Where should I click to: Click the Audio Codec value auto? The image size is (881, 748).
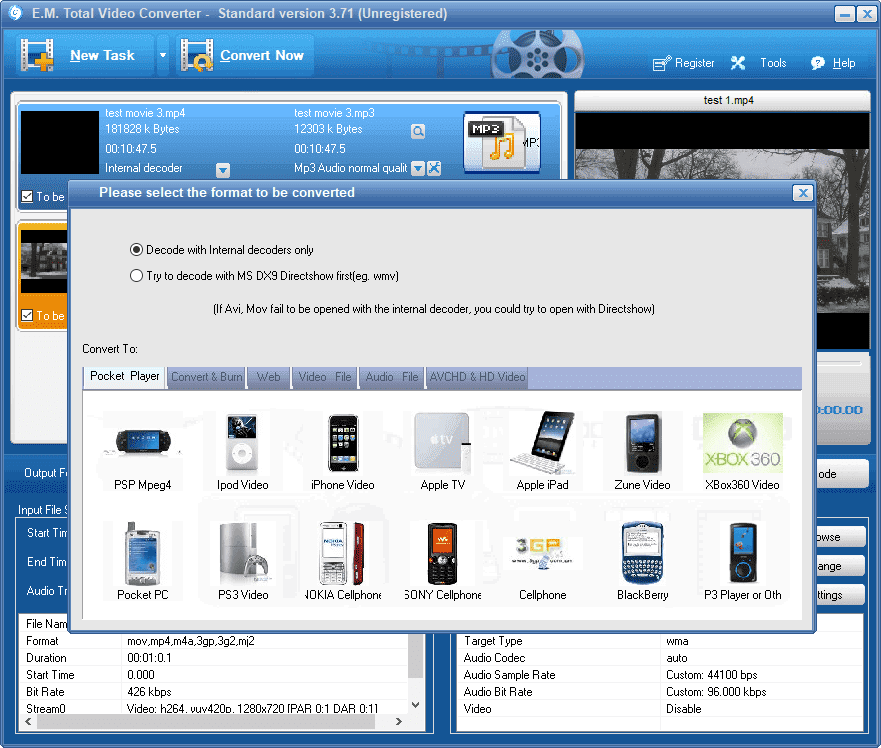pos(676,658)
